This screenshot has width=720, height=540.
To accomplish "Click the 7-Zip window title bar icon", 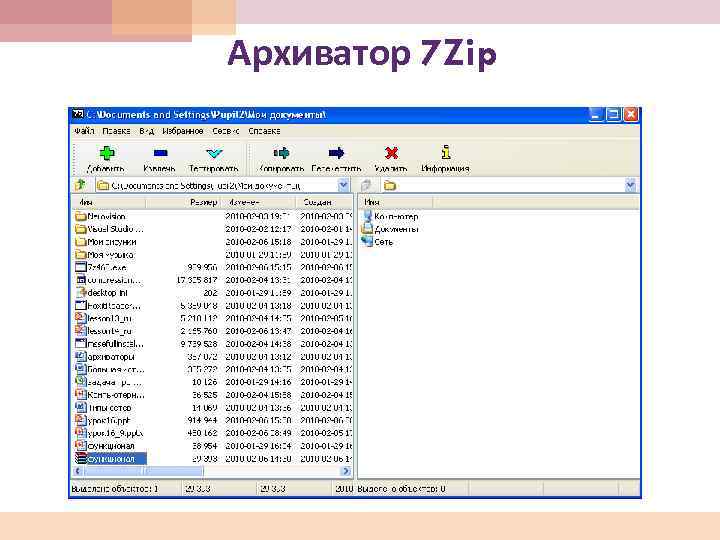I will click(x=78, y=114).
